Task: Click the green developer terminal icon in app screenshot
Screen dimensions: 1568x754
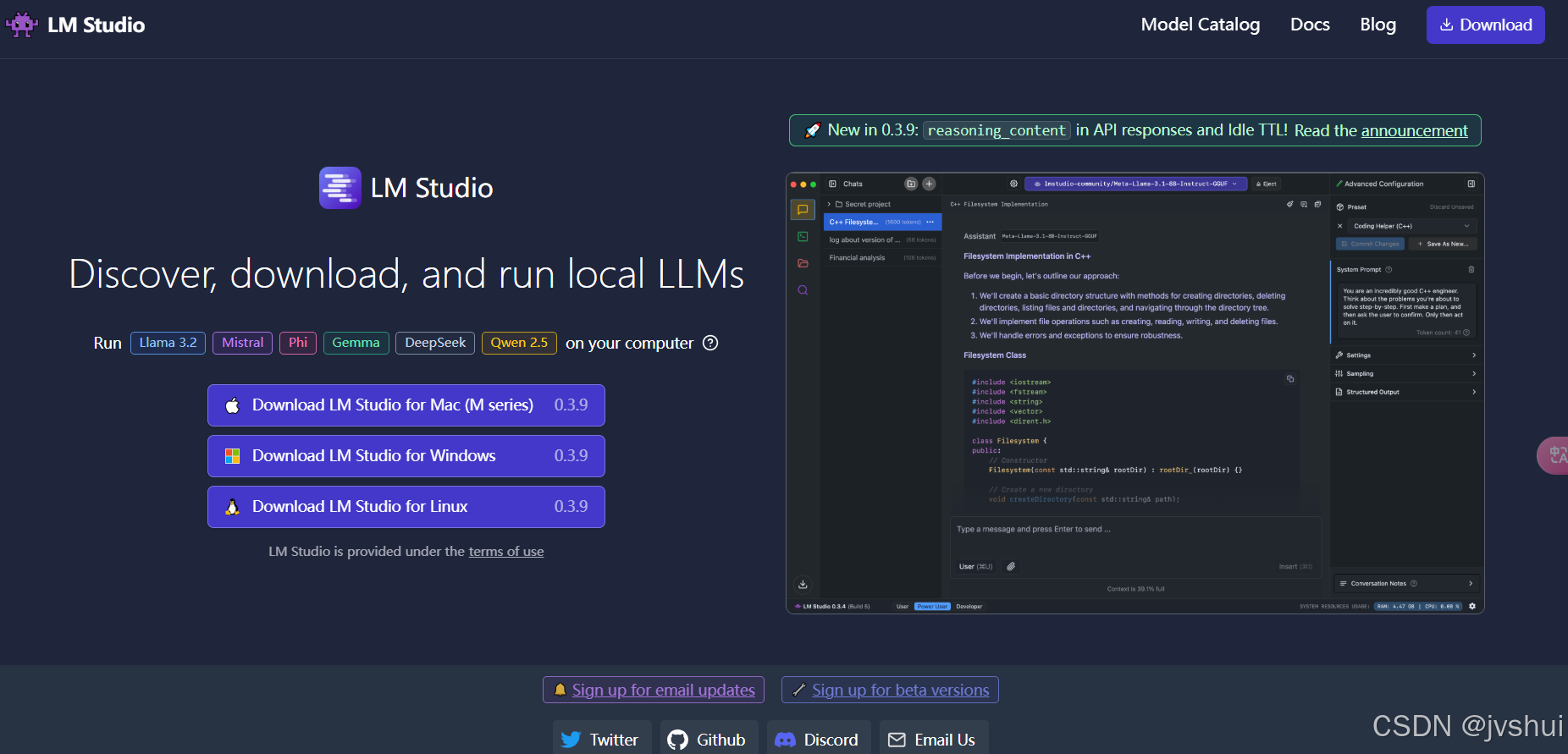Action: click(x=803, y=237)
